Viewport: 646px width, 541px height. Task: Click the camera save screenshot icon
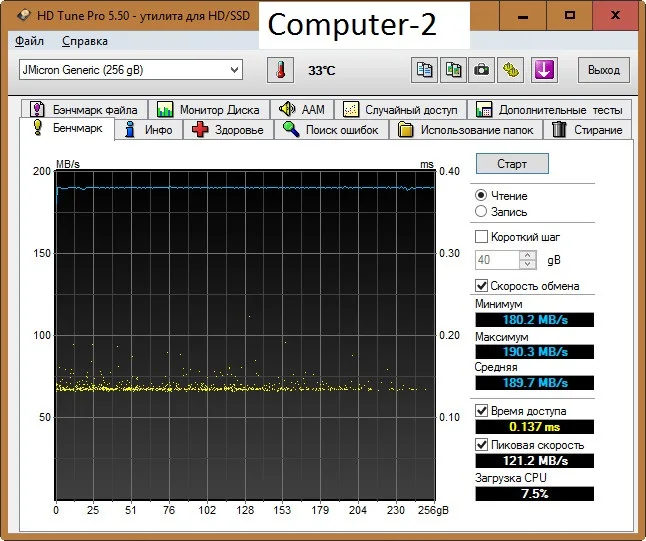pyautogui.click(x=482, y=70)
